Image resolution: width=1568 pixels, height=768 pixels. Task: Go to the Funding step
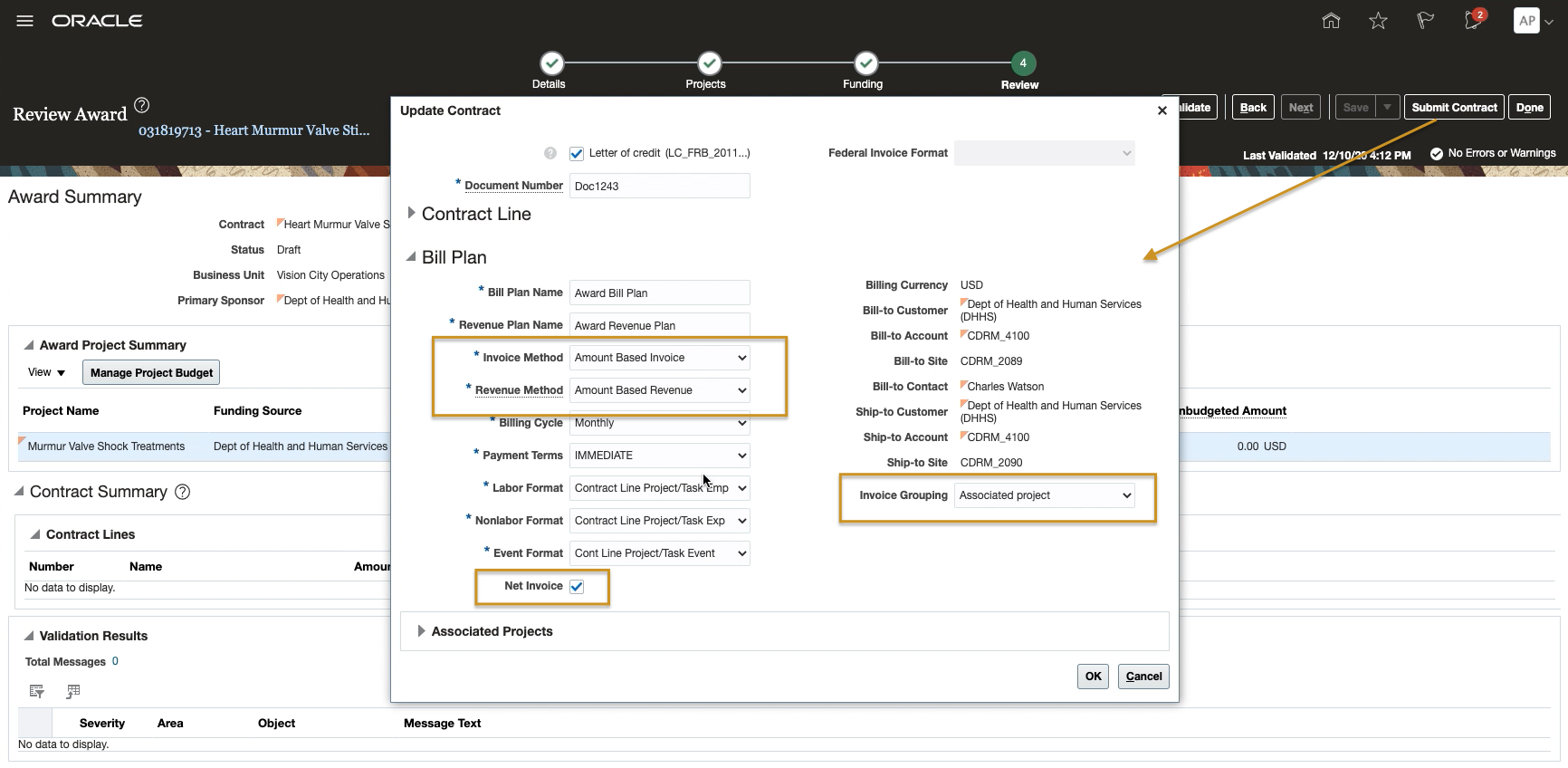pyautogui.click(x=865, y=63)
